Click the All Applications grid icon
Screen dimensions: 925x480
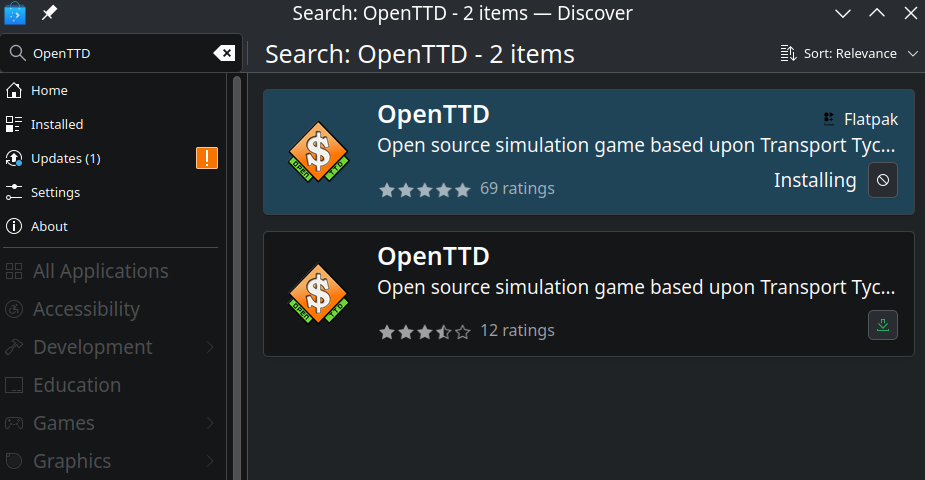point(14,271)
